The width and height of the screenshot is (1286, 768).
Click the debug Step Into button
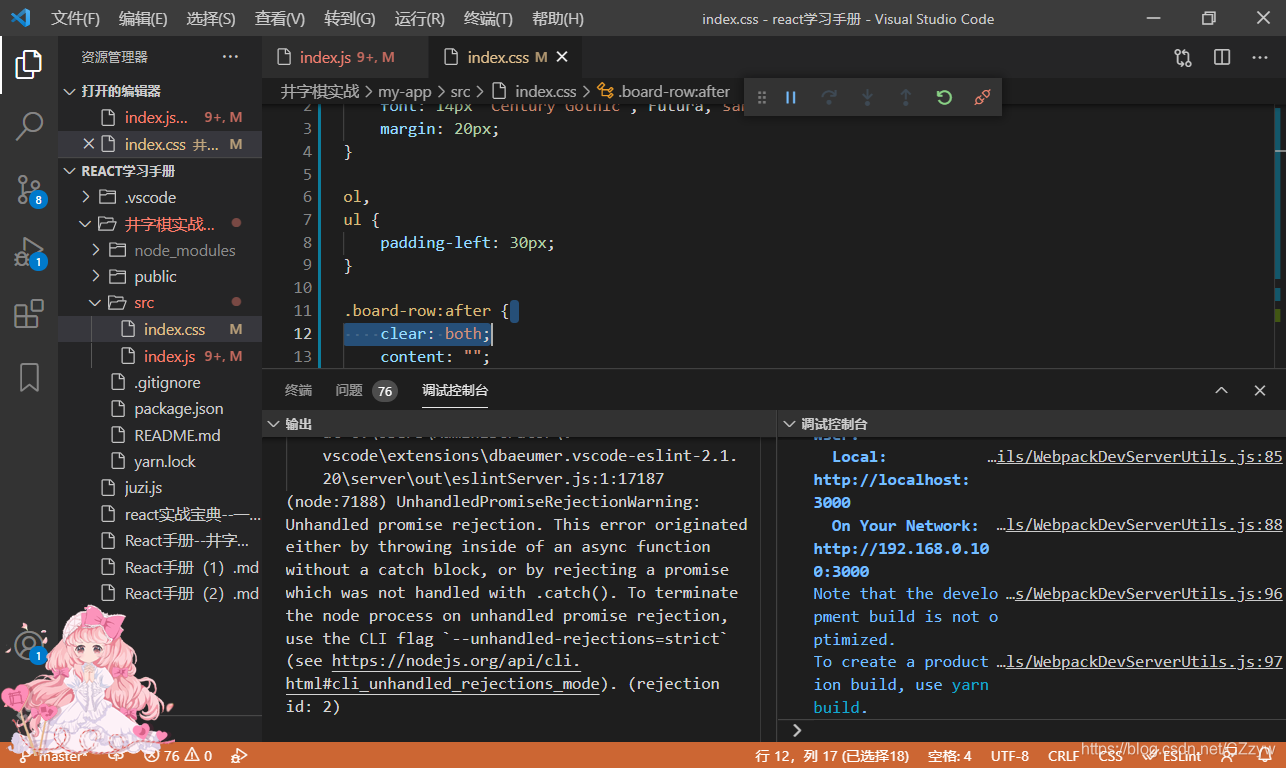pos(867,97)
